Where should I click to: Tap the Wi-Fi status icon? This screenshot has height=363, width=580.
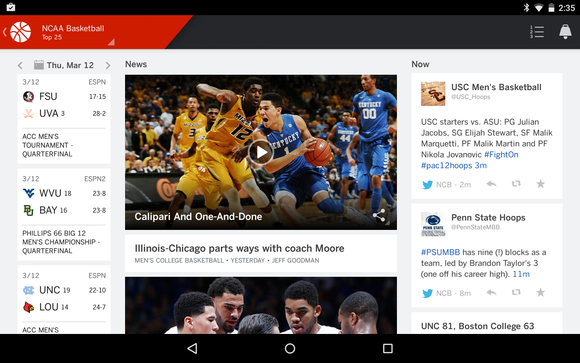[x=539, y=8]
